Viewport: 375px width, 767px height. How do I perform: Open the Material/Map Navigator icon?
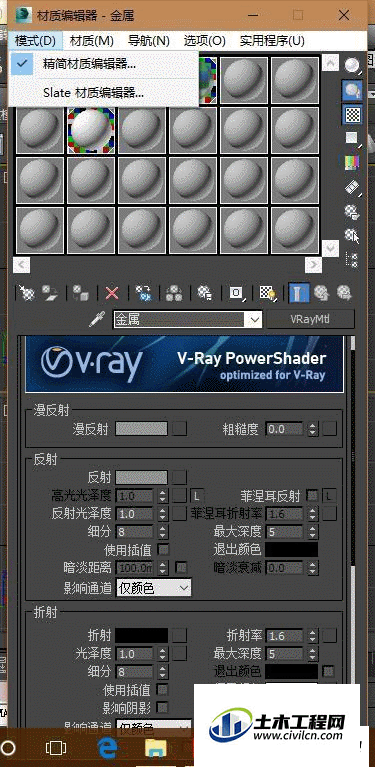pyautogui.click(x=352, y=259)
